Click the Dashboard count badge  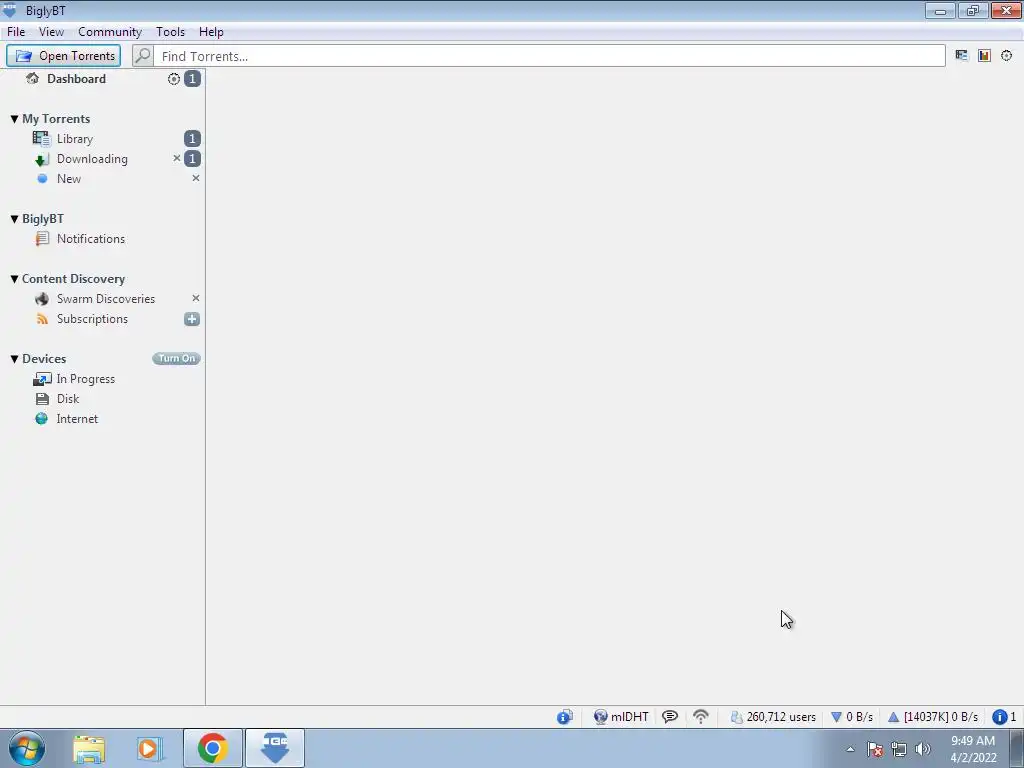(x=192, y=79)
